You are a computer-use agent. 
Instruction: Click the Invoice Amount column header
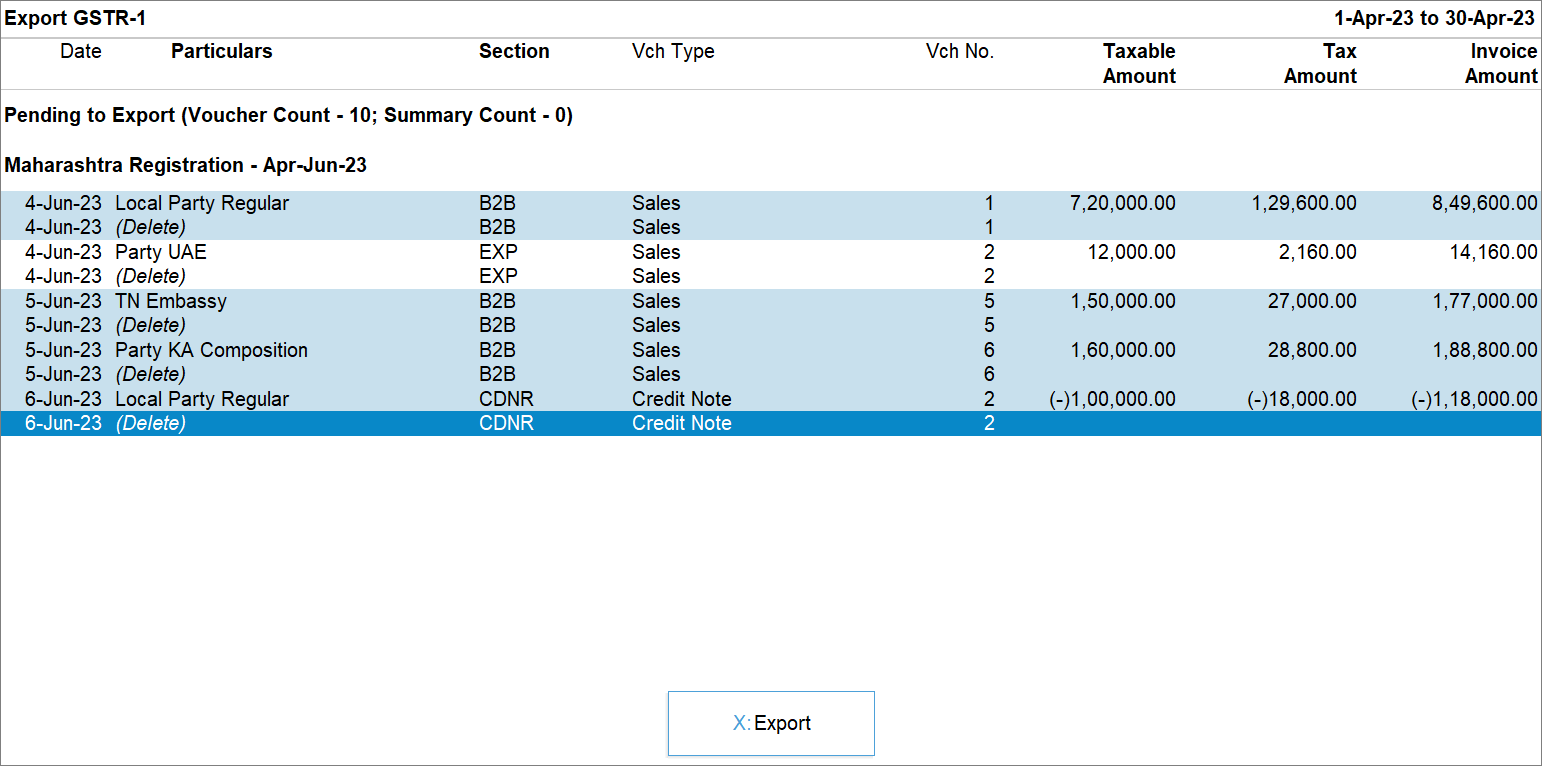tap(1501, 64)
